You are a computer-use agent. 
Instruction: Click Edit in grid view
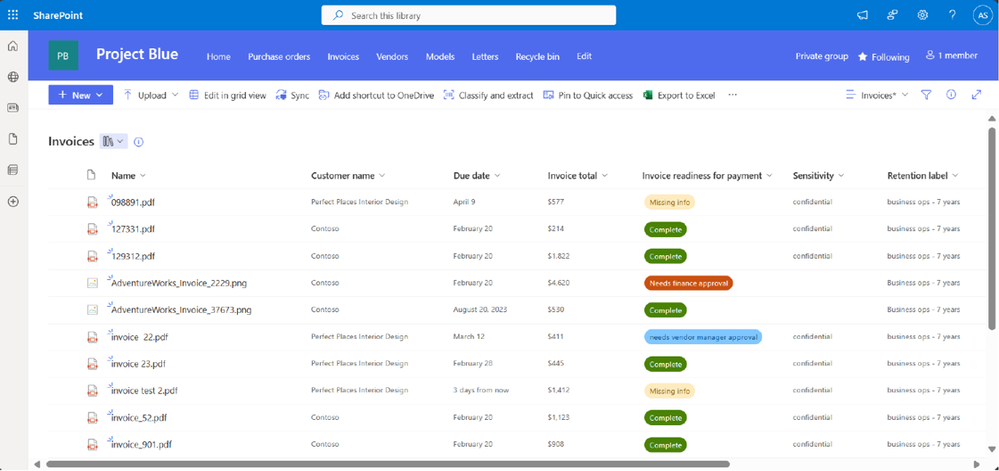coord(227,95)
